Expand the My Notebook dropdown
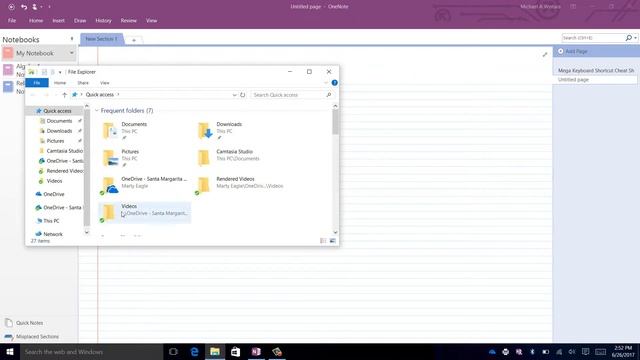640x360 pixels. (x=71, y=53)
